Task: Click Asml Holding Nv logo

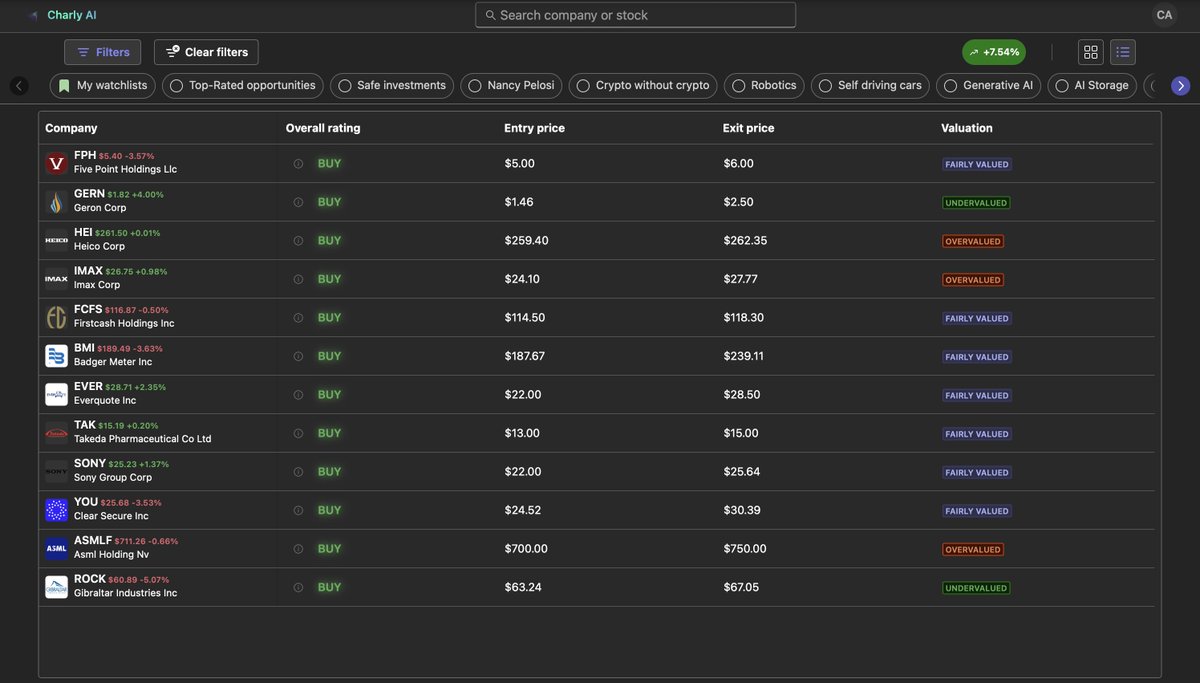Action: click(57, 548)
